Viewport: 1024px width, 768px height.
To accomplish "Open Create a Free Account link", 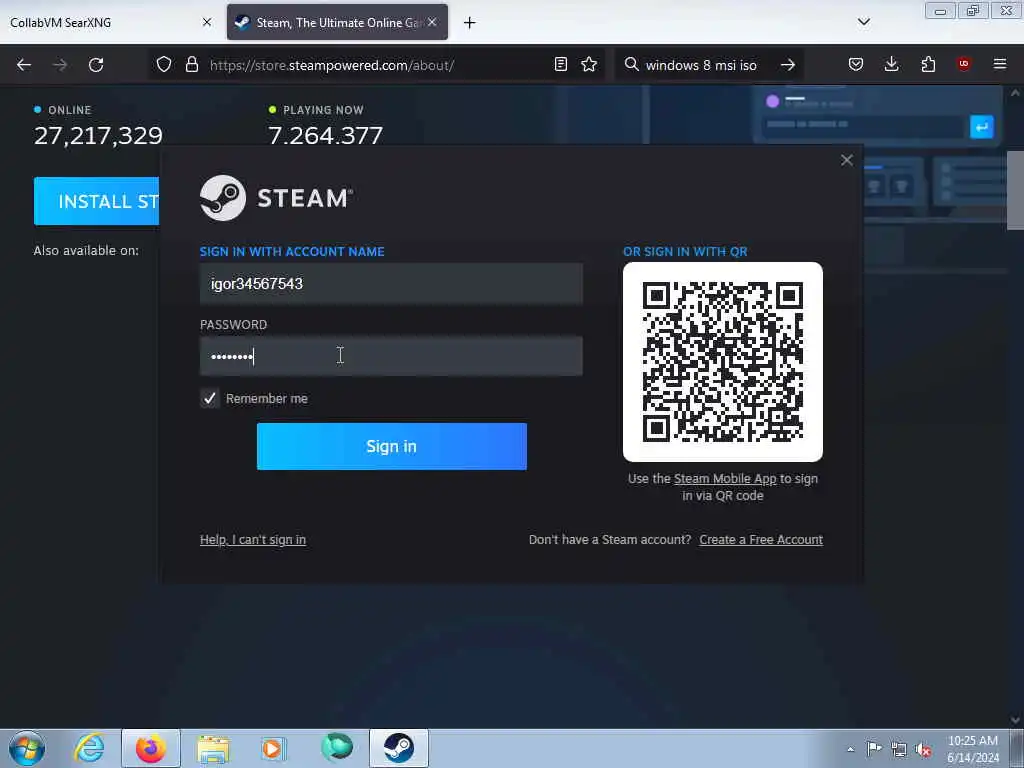I will point(761,539).
